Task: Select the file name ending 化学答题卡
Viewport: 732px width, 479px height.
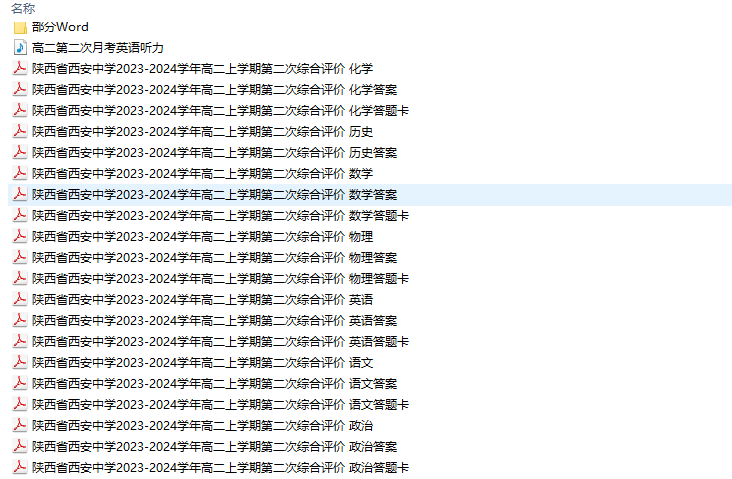Action: 220,111
